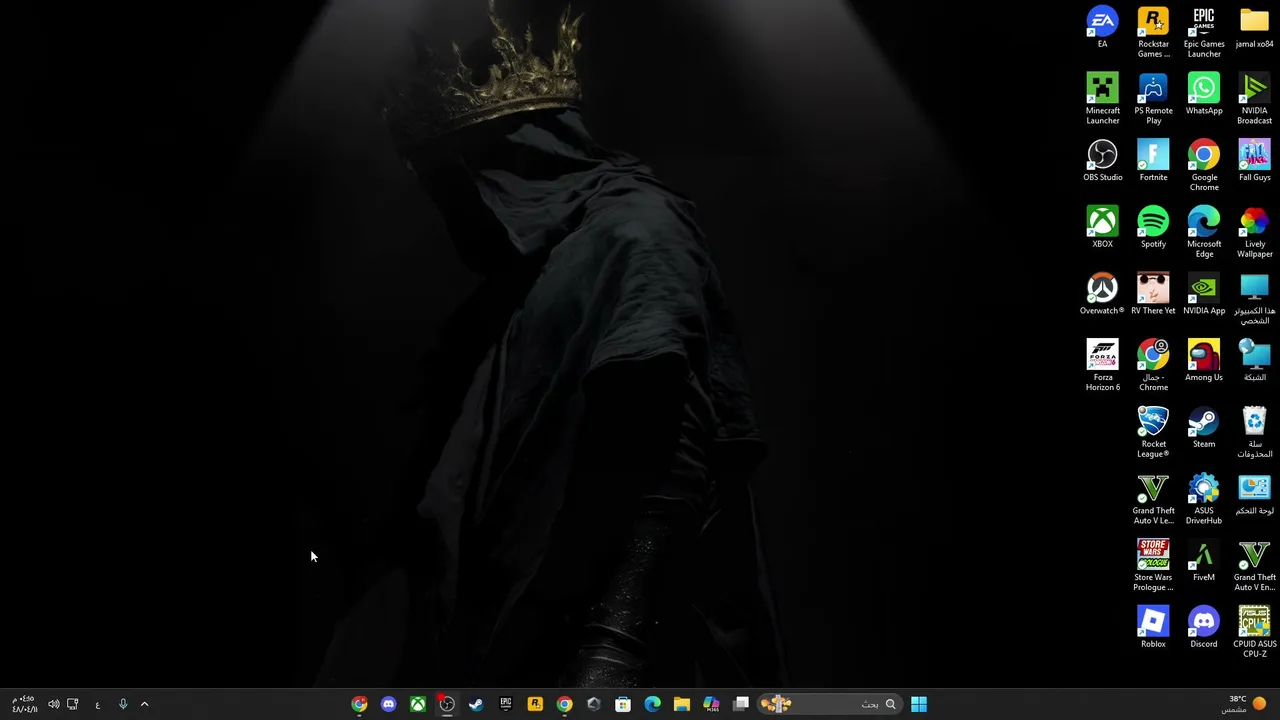Select the Forza Horizon 6 shortcut
Viewport: 1280px width, 720px height.
click(x=1102, y=365)
